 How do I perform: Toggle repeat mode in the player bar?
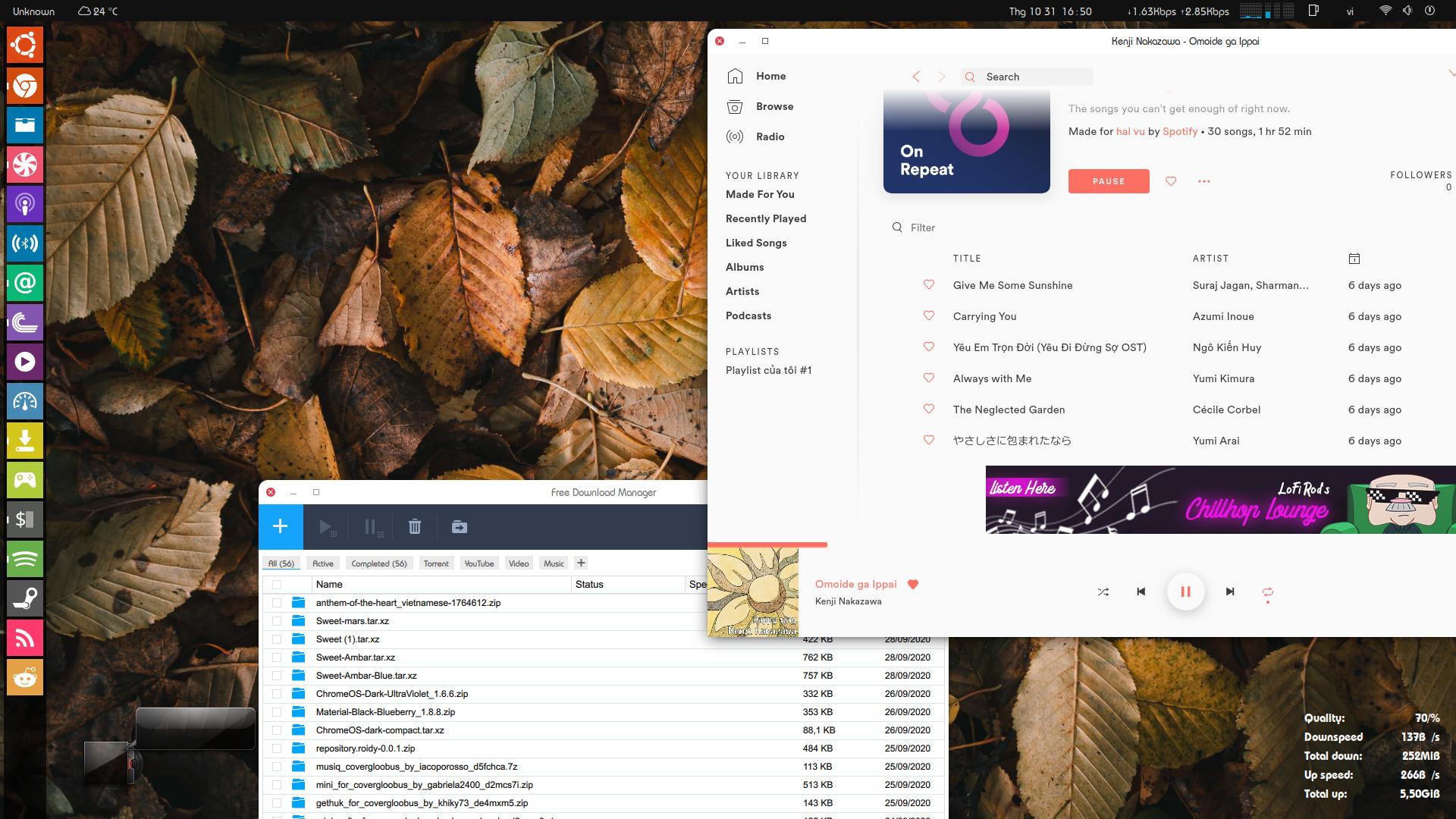point(1267,592)
